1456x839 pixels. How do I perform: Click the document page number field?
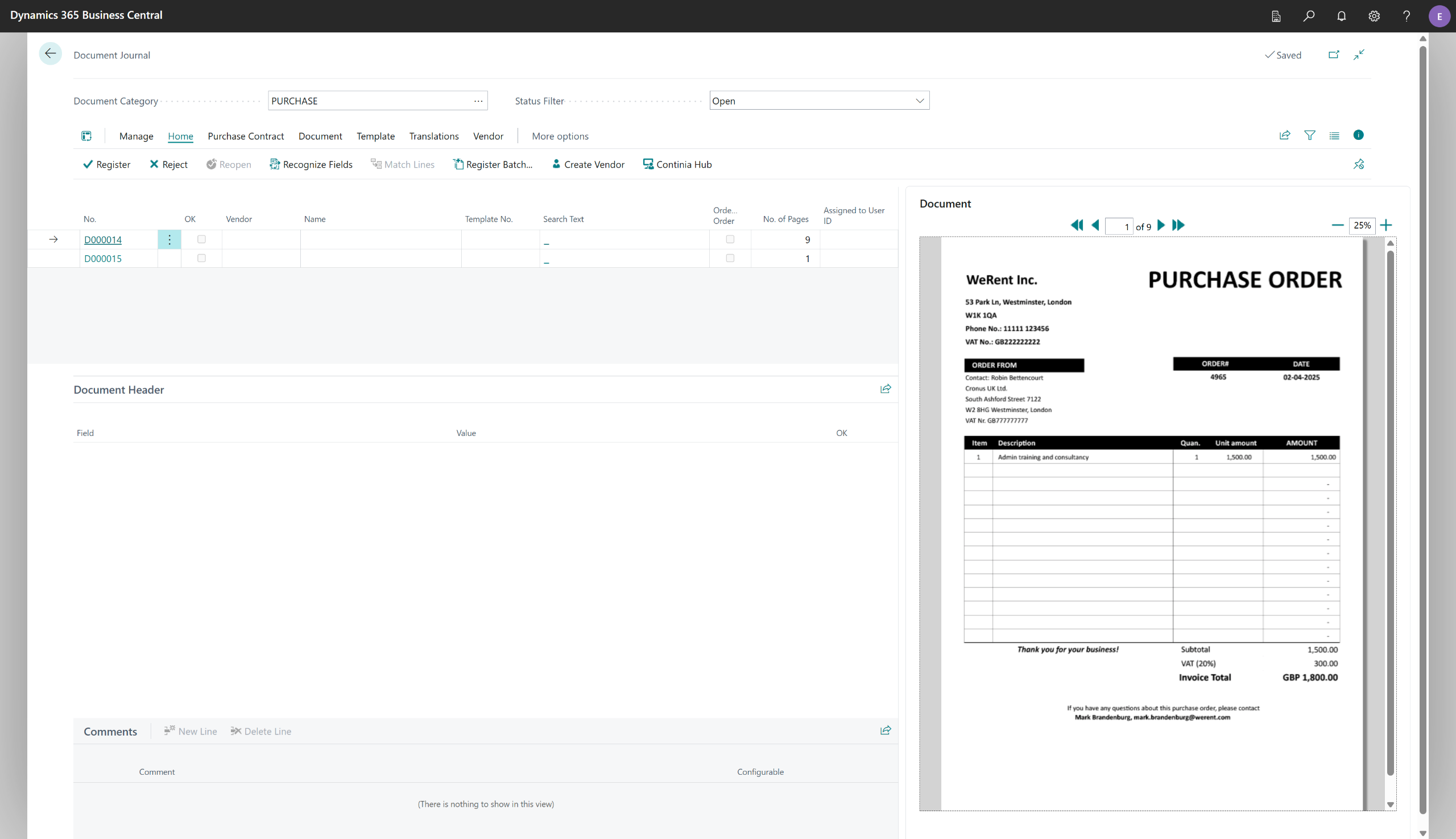[x=1119, y=226]
